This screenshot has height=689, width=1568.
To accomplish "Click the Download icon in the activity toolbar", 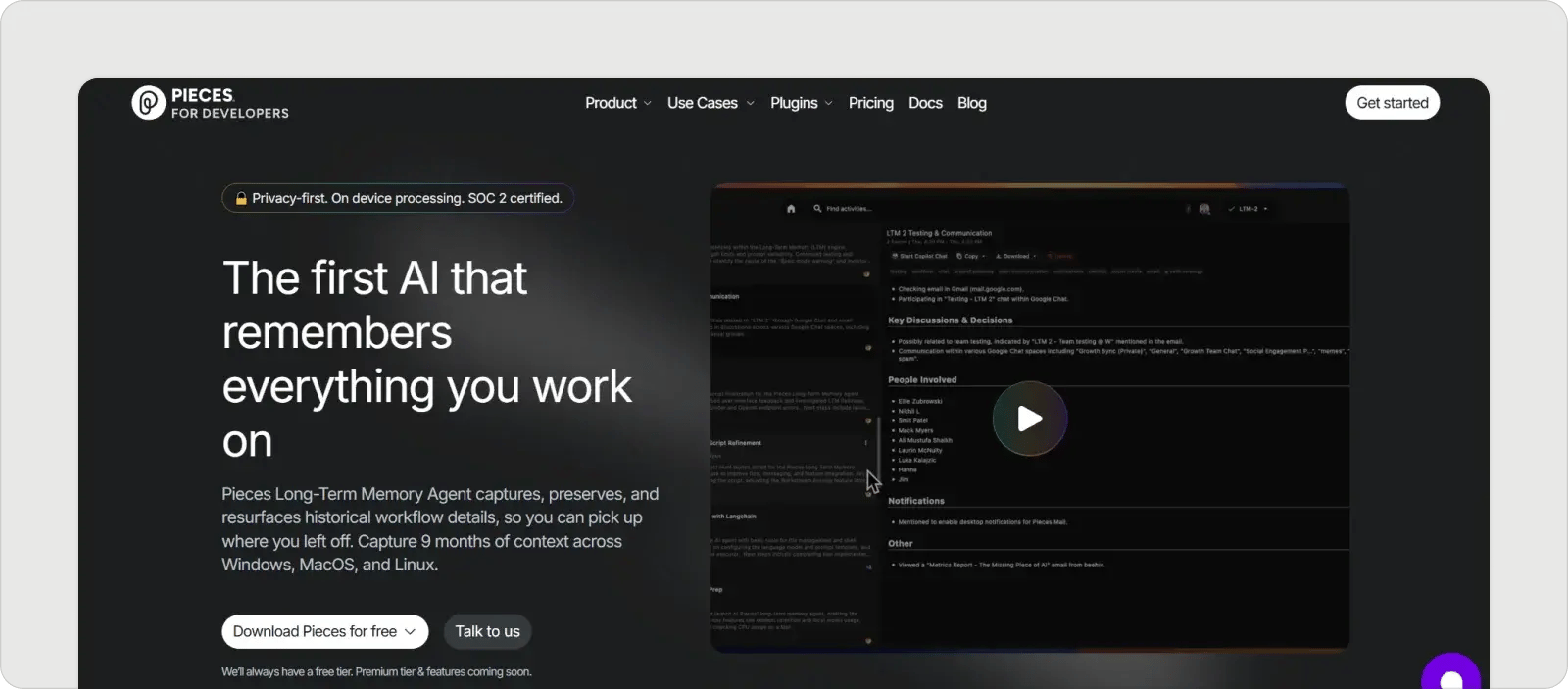I will point(999,256).
